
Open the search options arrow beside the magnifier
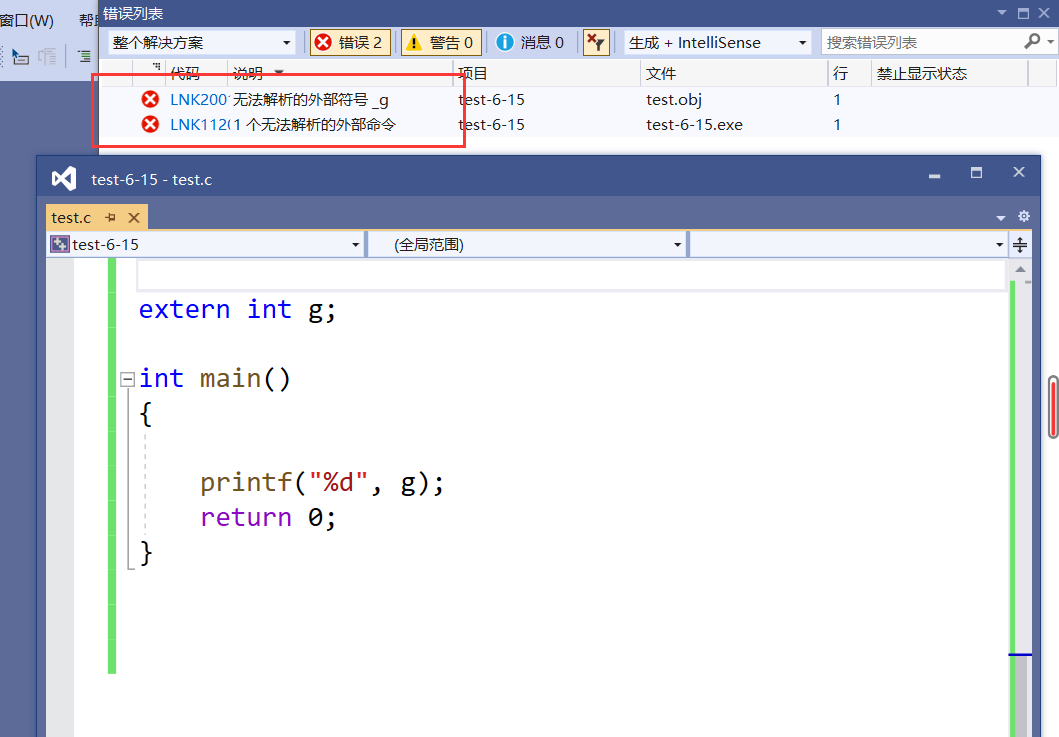click(x=1050, y=42)
